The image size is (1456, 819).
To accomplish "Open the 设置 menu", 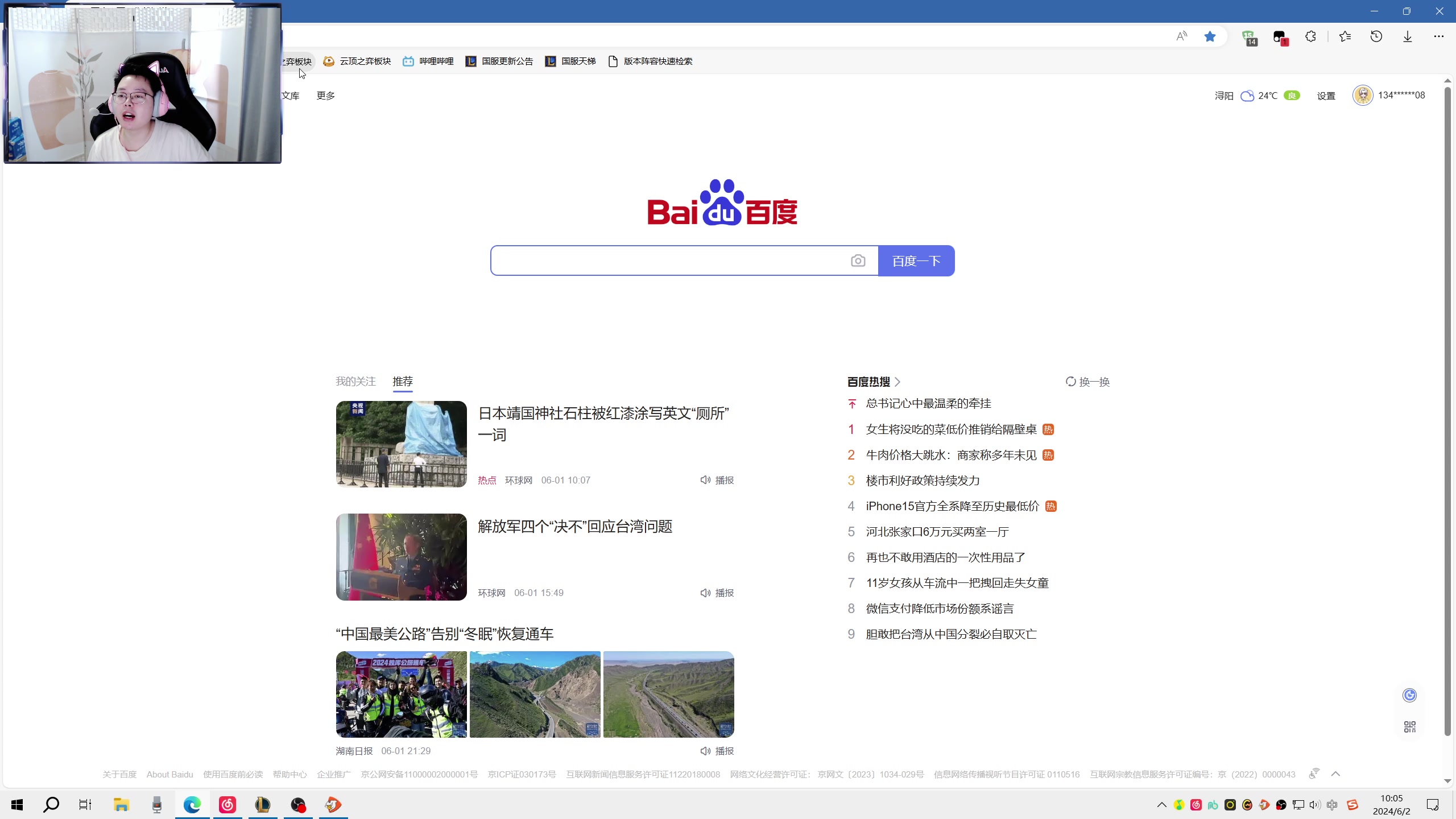I will (x=1326, y=96).
